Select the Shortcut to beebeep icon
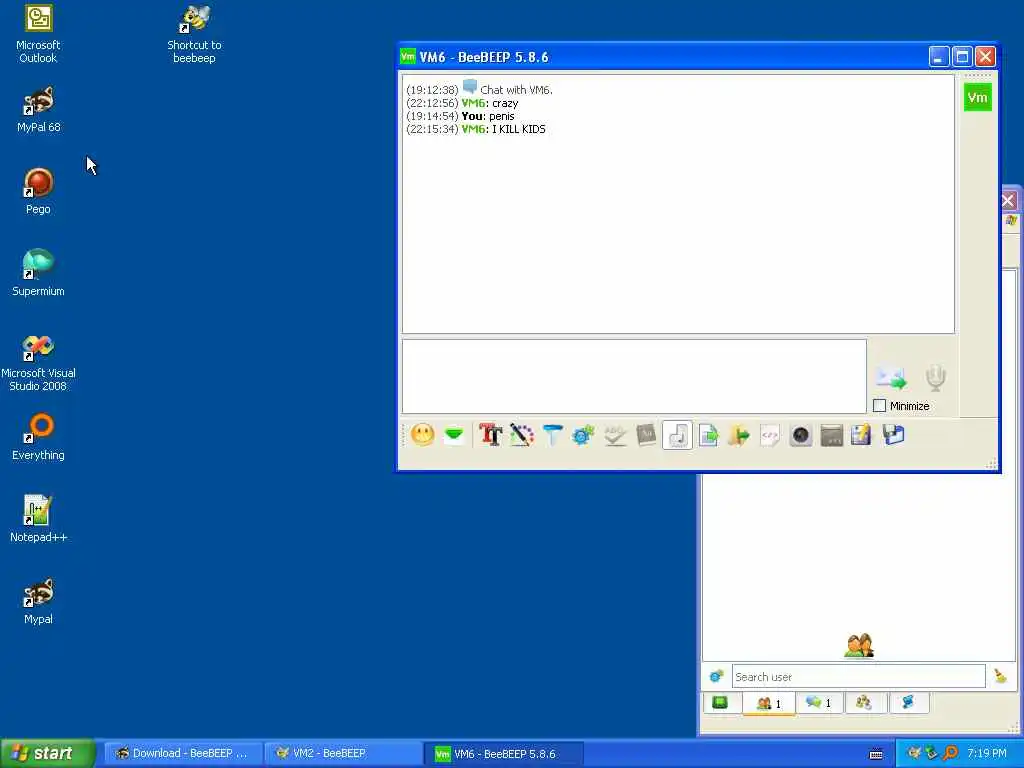 [194, 34]
